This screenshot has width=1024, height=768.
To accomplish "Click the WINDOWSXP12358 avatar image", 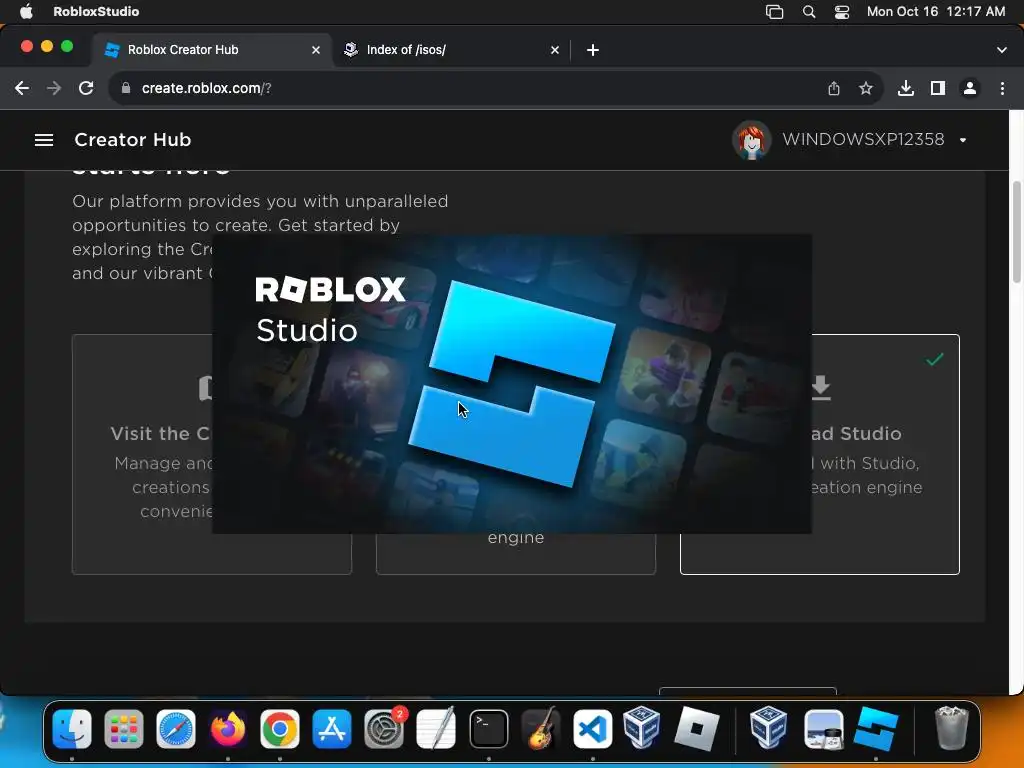I will click(752, 140).
